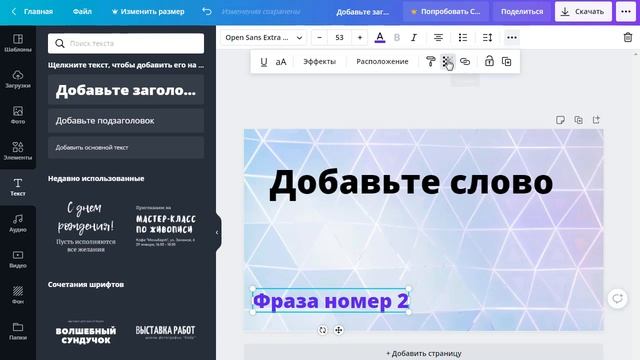Click the text search field
Image resolution: width=640 pixels, height=360 pixels.
click(126, 43)
